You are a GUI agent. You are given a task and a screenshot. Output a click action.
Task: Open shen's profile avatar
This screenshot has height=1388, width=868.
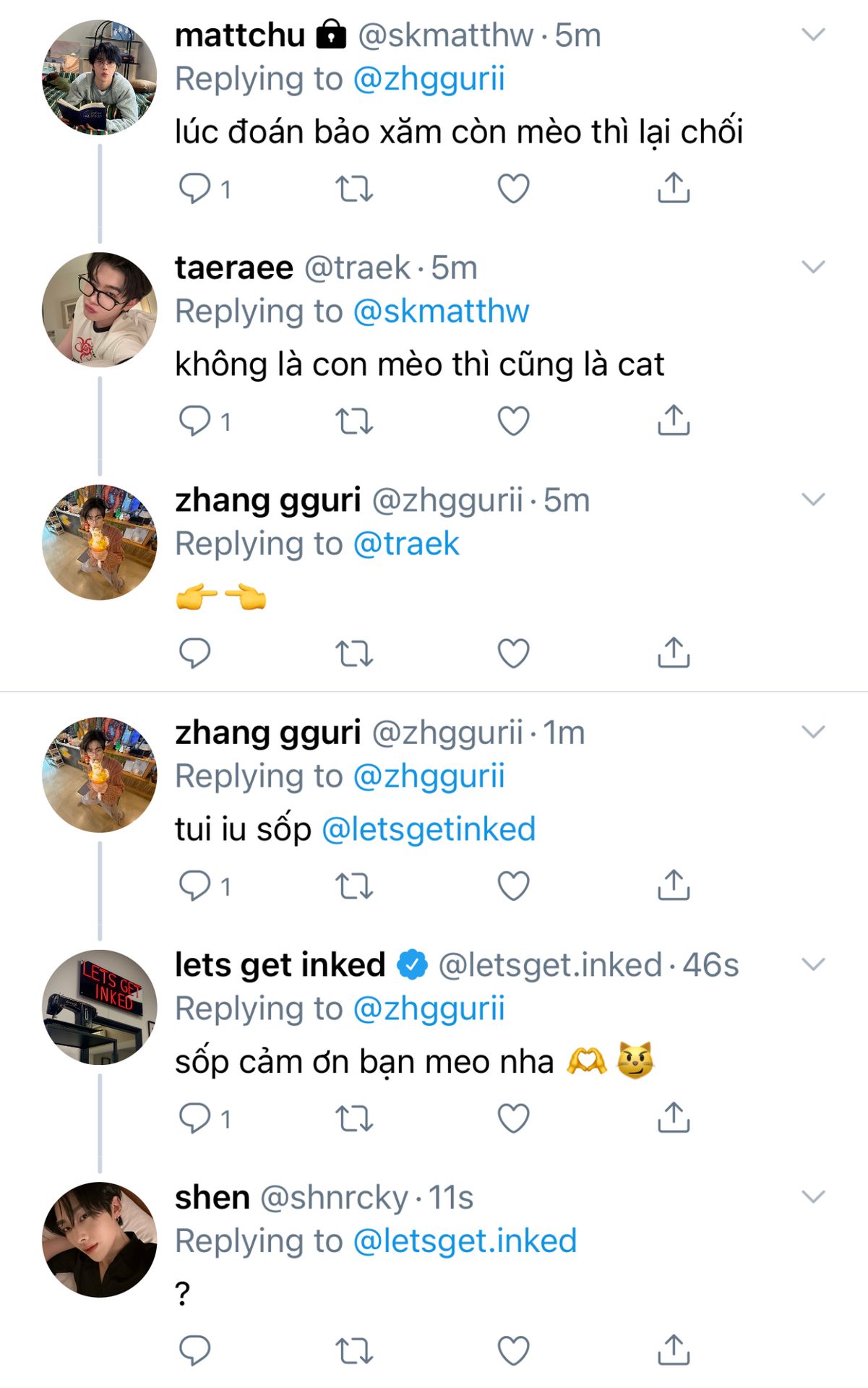coord(100,1239)
